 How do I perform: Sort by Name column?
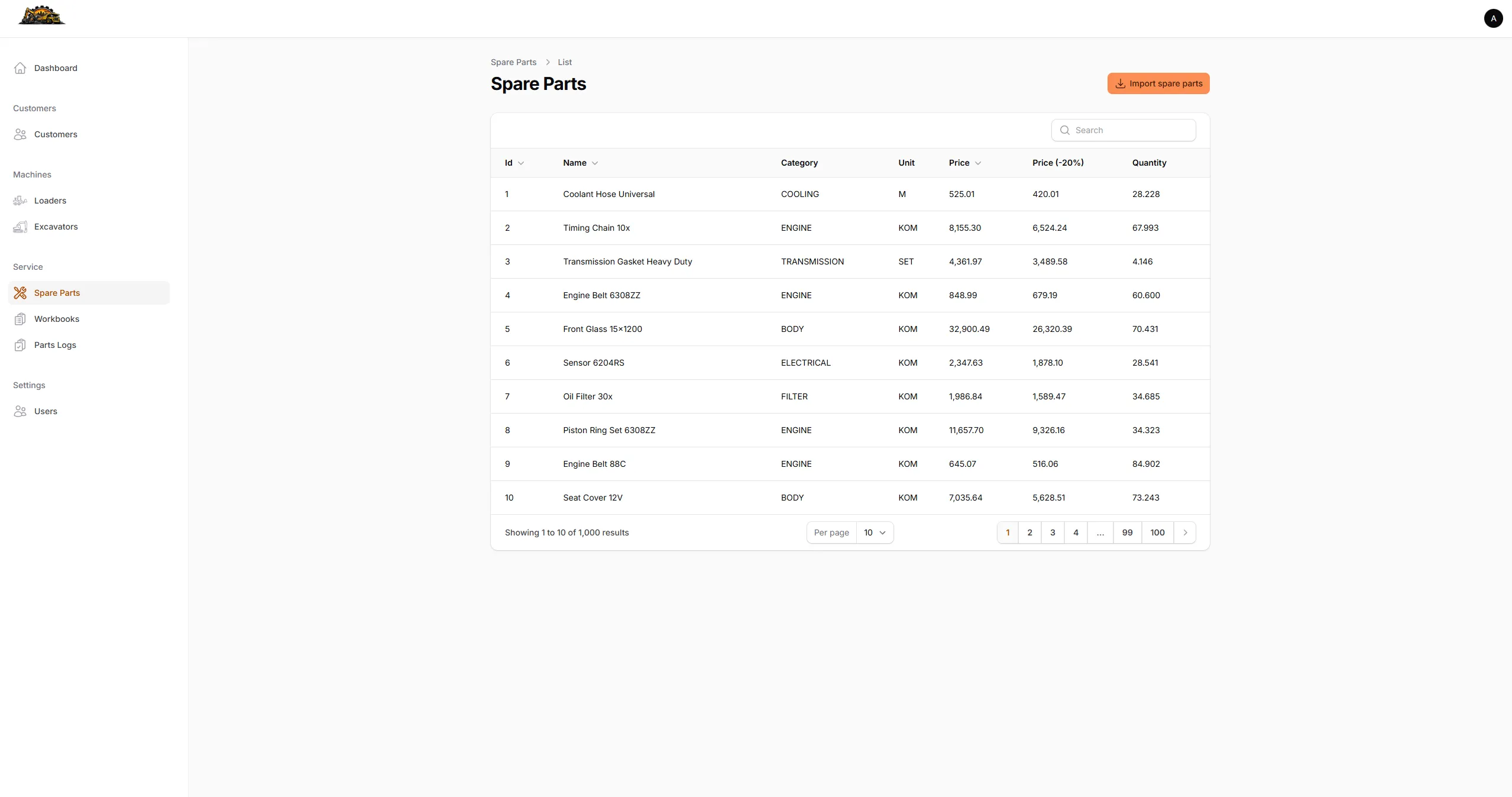point(580,163)
